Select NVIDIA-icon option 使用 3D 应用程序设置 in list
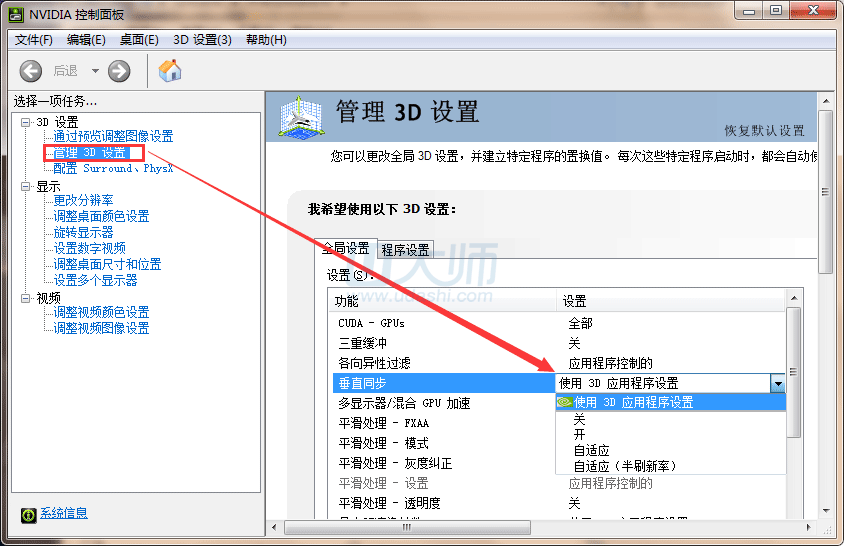 [x=633, y=402]
